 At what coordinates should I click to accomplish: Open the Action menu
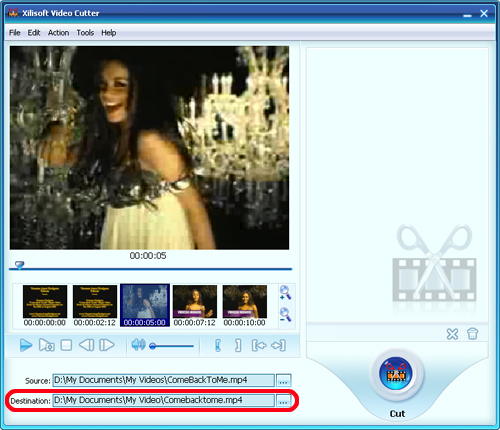(58, 33)
